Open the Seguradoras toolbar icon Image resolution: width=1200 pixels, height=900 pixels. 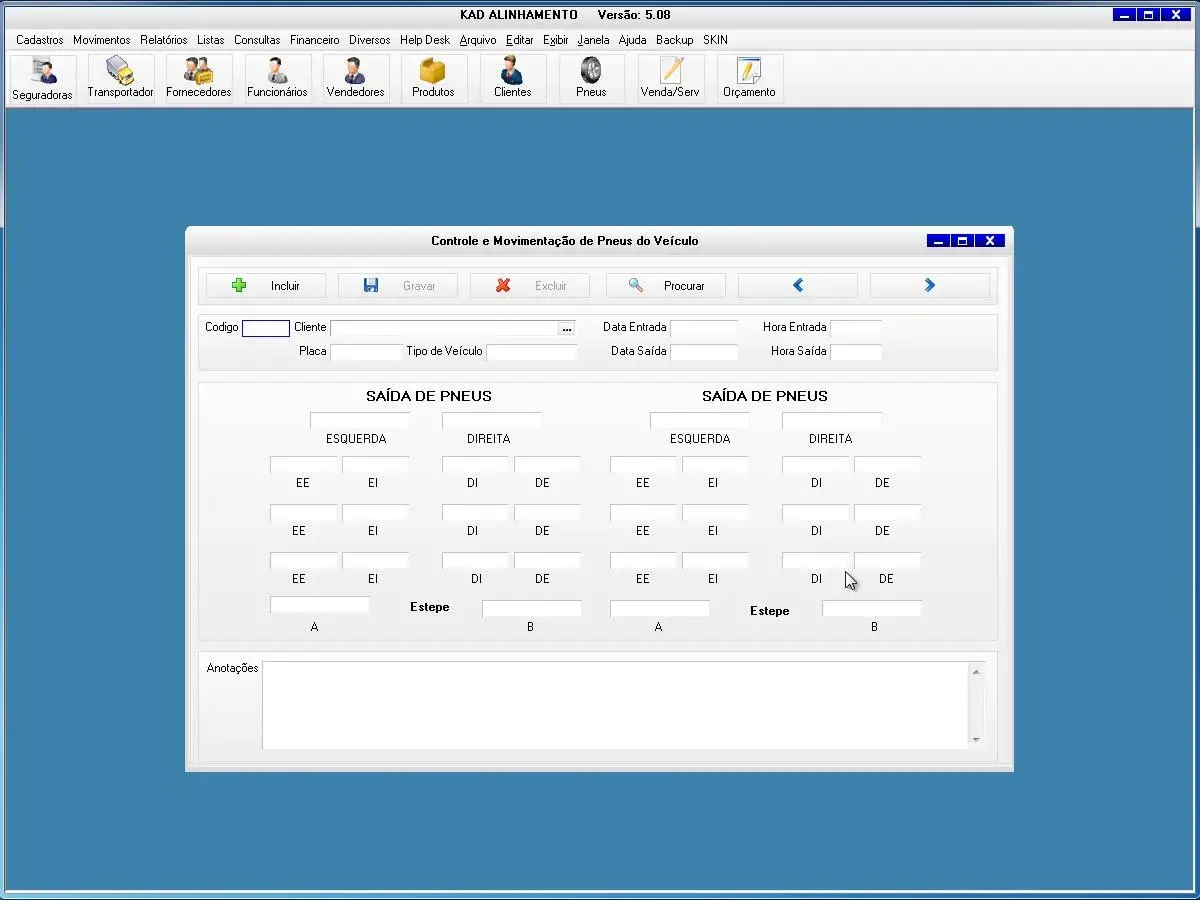point(42,79)
